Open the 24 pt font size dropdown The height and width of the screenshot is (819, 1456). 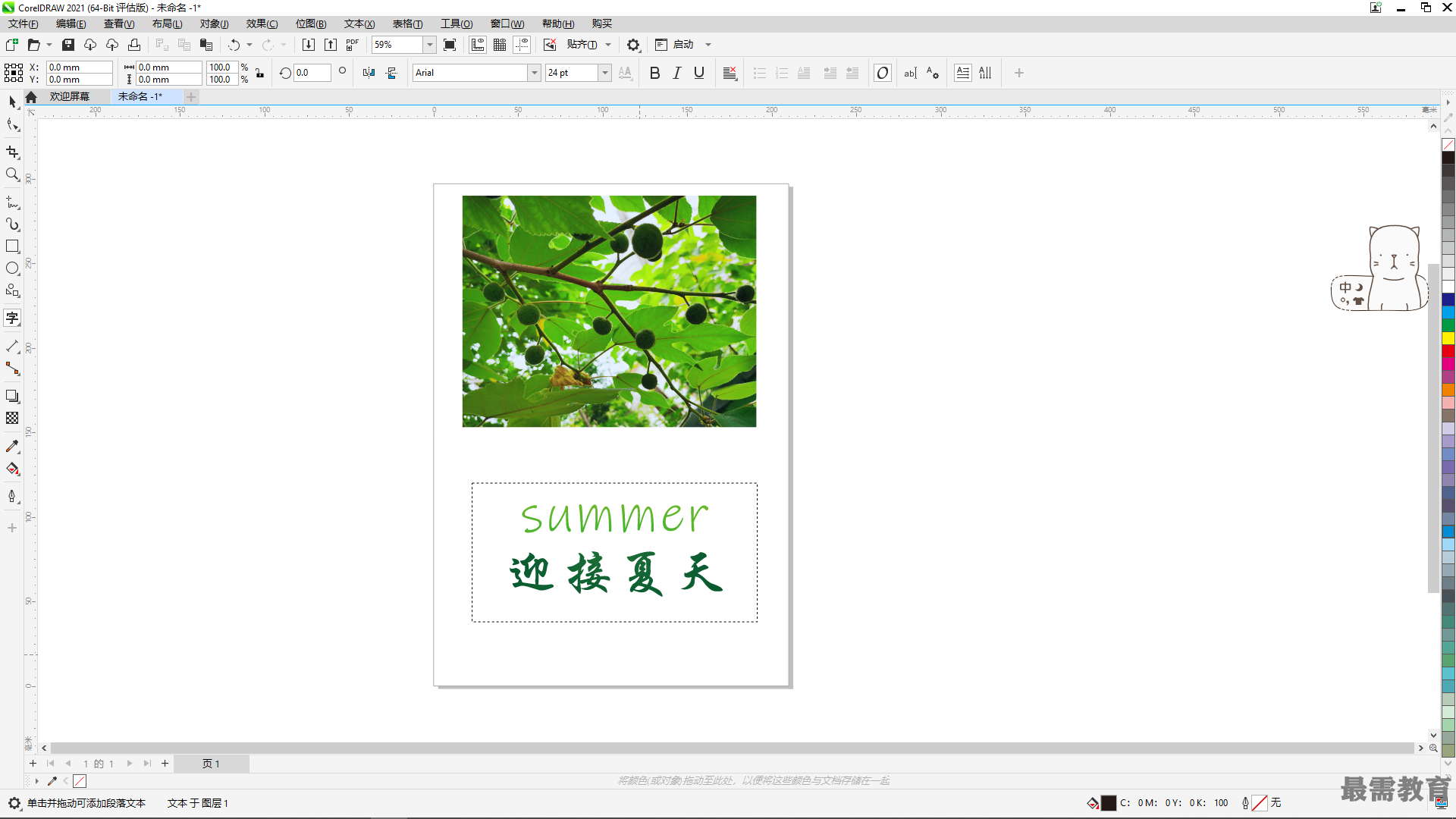[604, 73]
